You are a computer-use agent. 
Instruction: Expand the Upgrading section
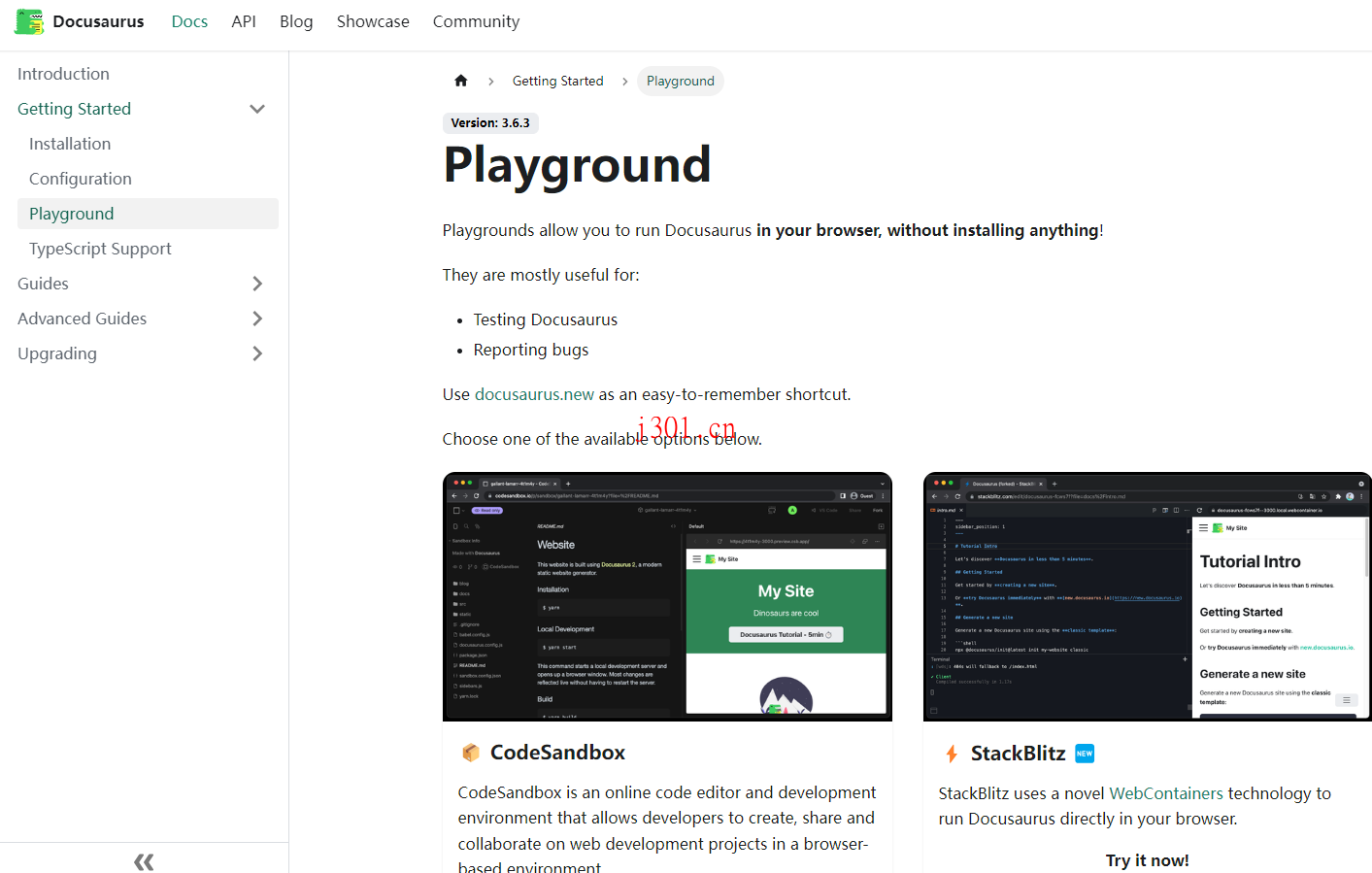click(x=257, y=353)
